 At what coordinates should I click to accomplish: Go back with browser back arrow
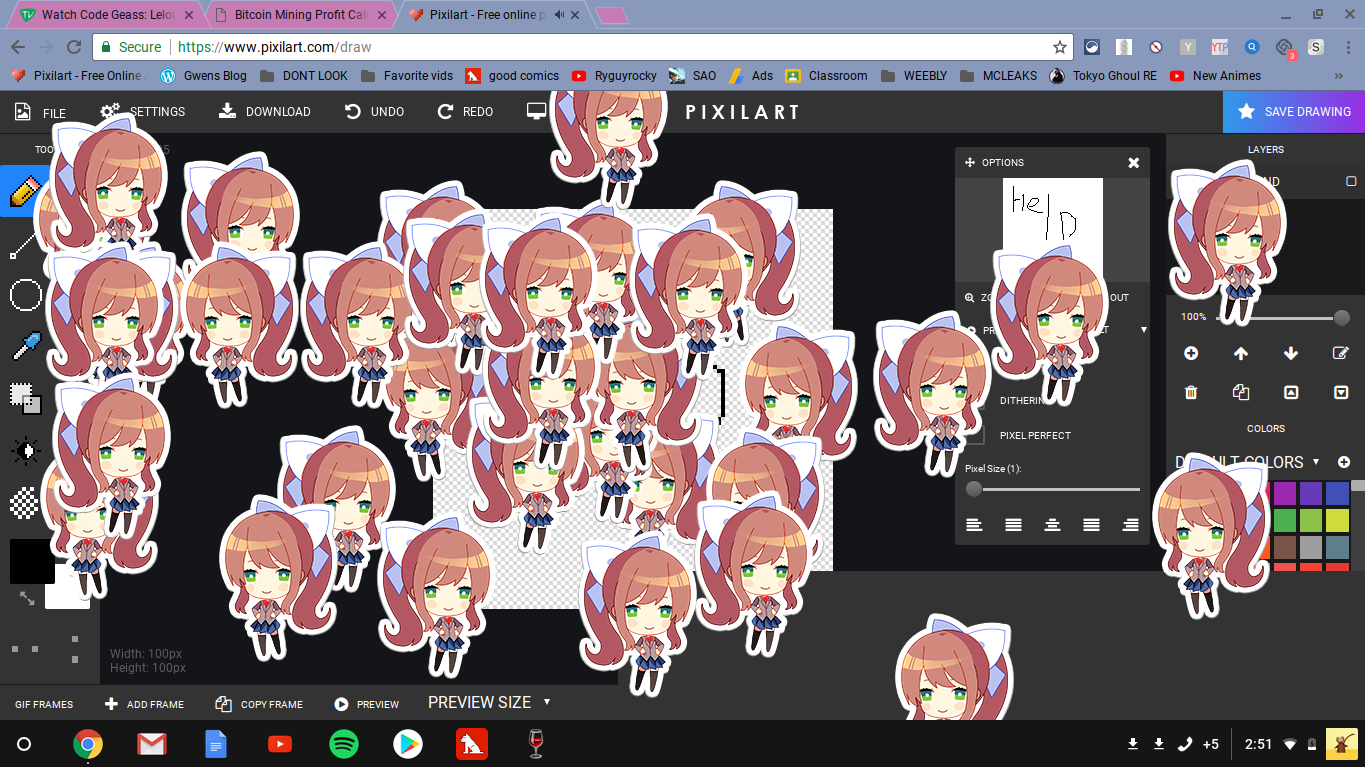pos(18,47)
